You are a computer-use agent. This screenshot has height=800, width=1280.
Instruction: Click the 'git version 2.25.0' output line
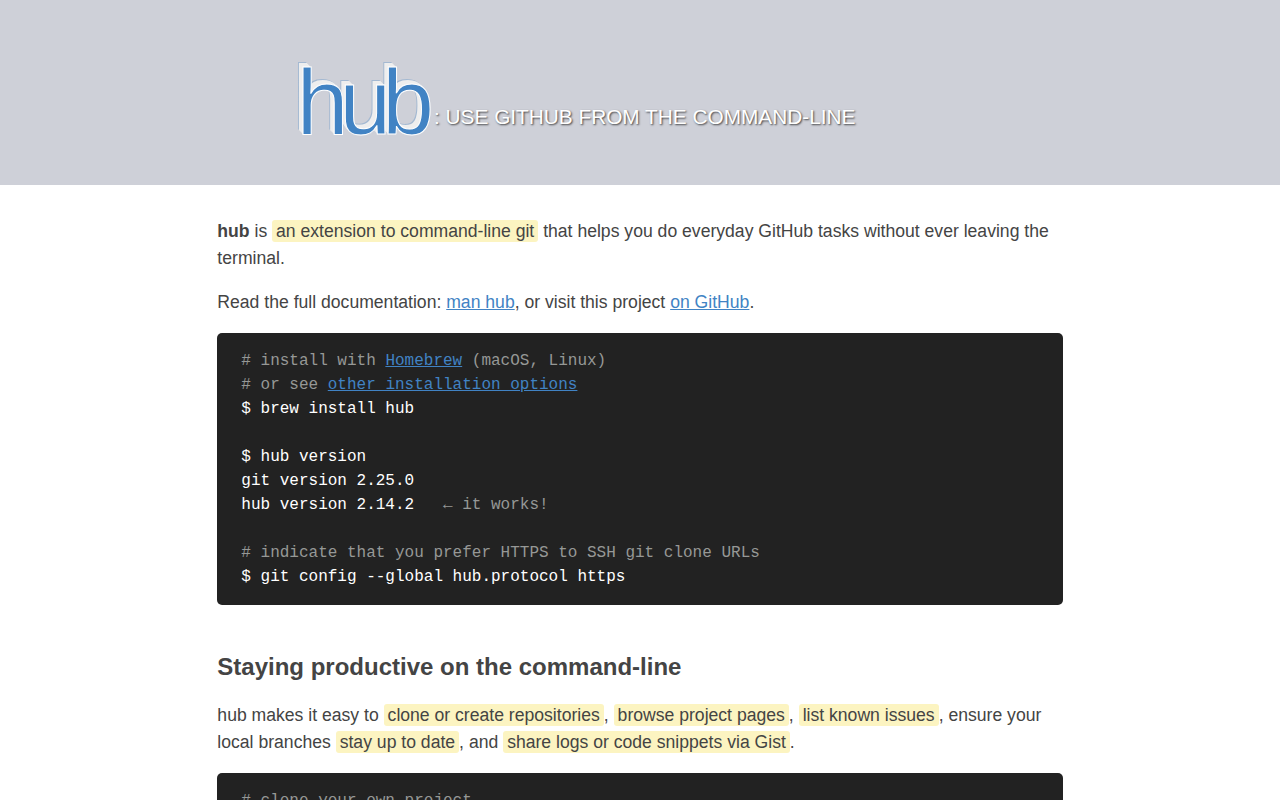[327, 480]
